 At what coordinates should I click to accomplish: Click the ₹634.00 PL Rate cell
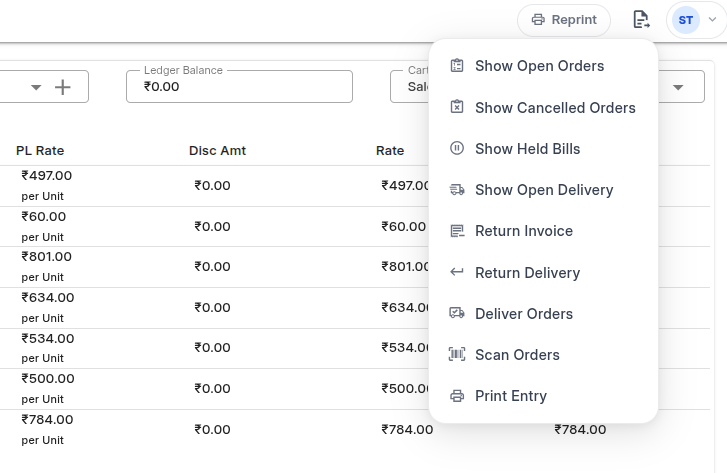click(x=48, y=298)
